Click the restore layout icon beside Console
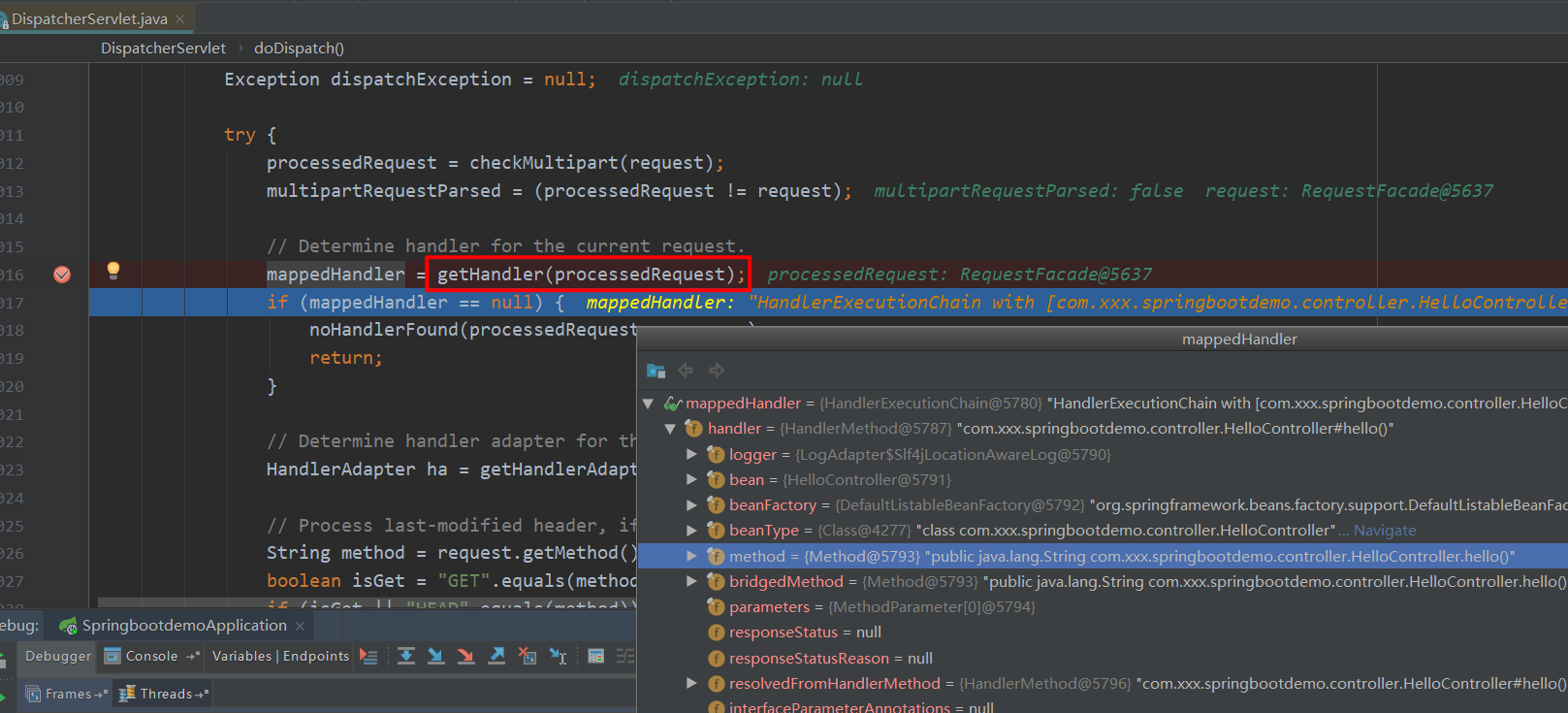The width and height of the screenshot is (1568, 713). (192, 657)
